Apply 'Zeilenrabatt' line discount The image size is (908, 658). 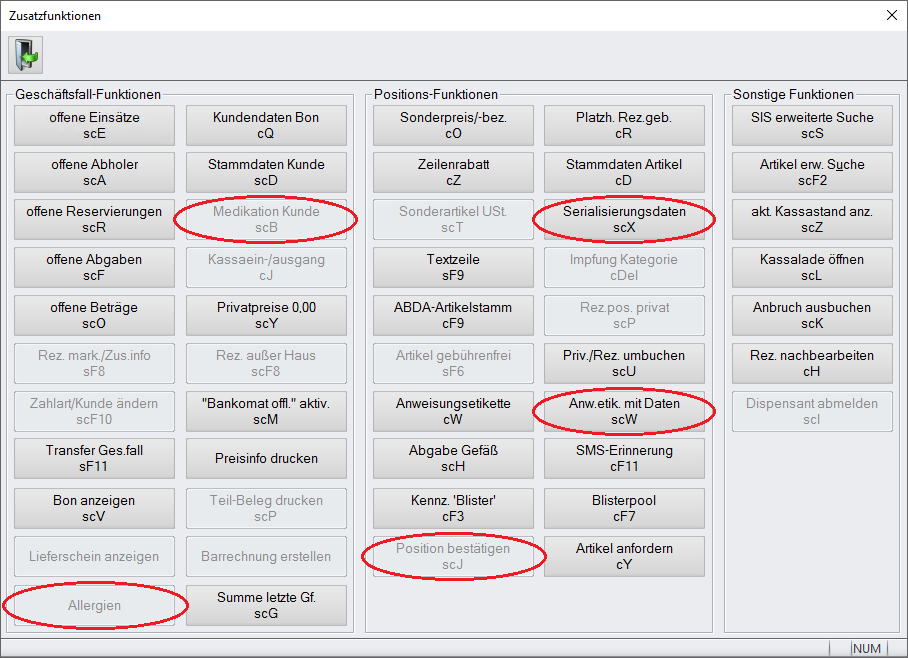[x=453, y=172]
